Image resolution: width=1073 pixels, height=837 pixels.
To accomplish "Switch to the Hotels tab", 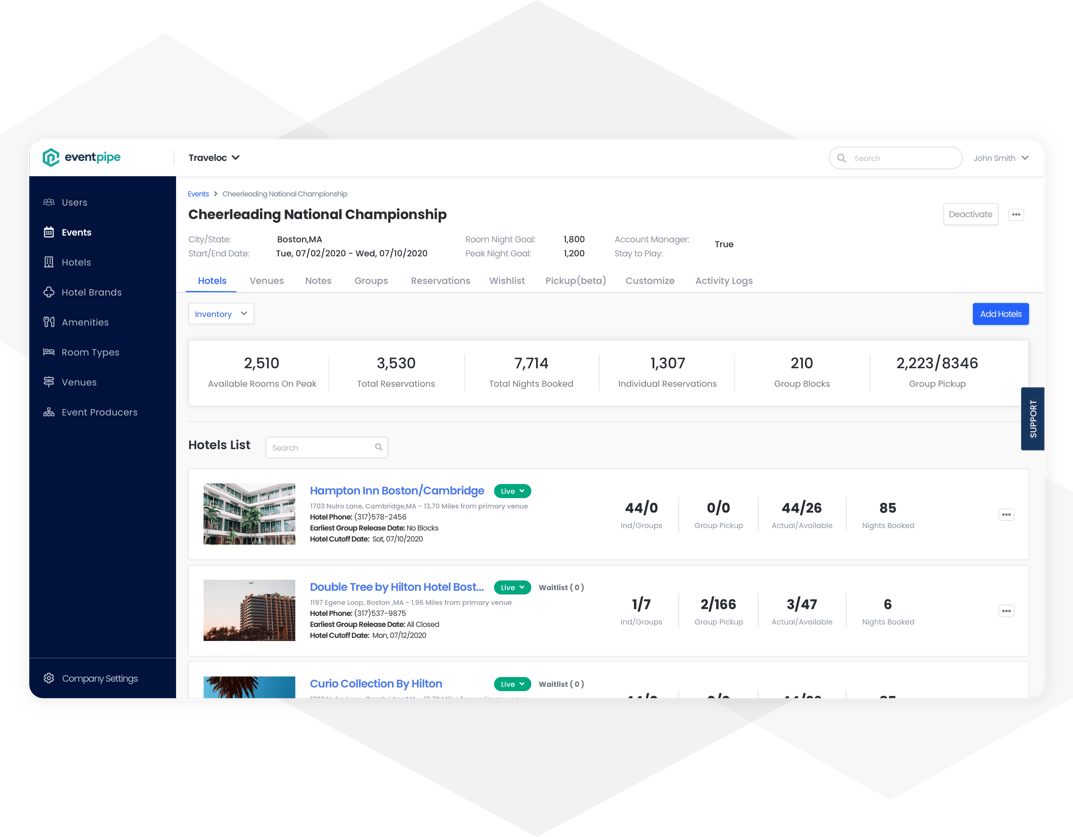I will pyautogui.click(x=212, y=281).
